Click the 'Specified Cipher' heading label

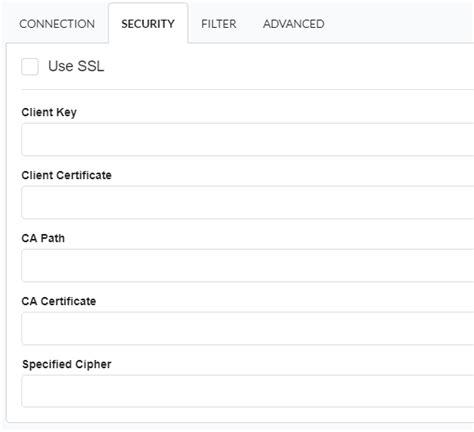tap(67, 364)
